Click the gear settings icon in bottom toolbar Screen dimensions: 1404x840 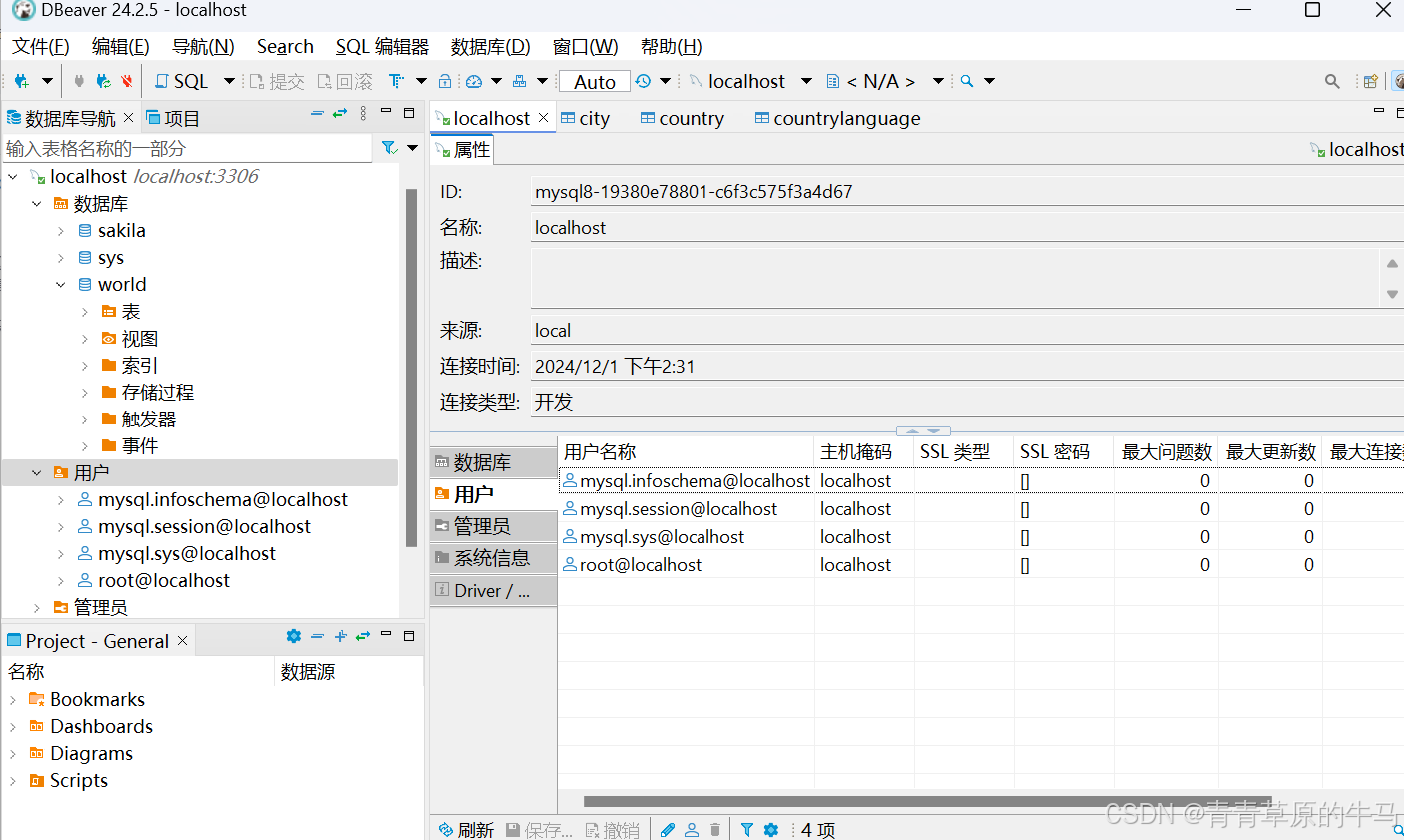point(771,830)
